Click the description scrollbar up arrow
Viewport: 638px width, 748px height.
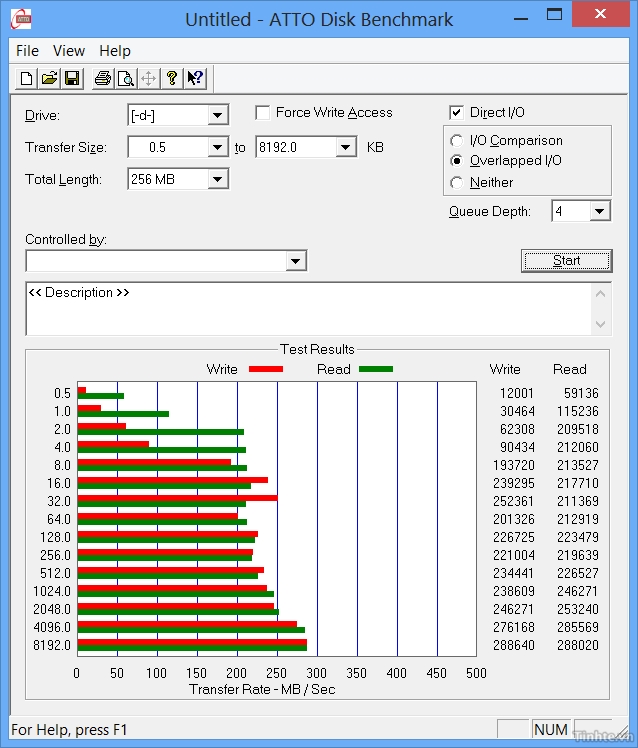[600, 294]
